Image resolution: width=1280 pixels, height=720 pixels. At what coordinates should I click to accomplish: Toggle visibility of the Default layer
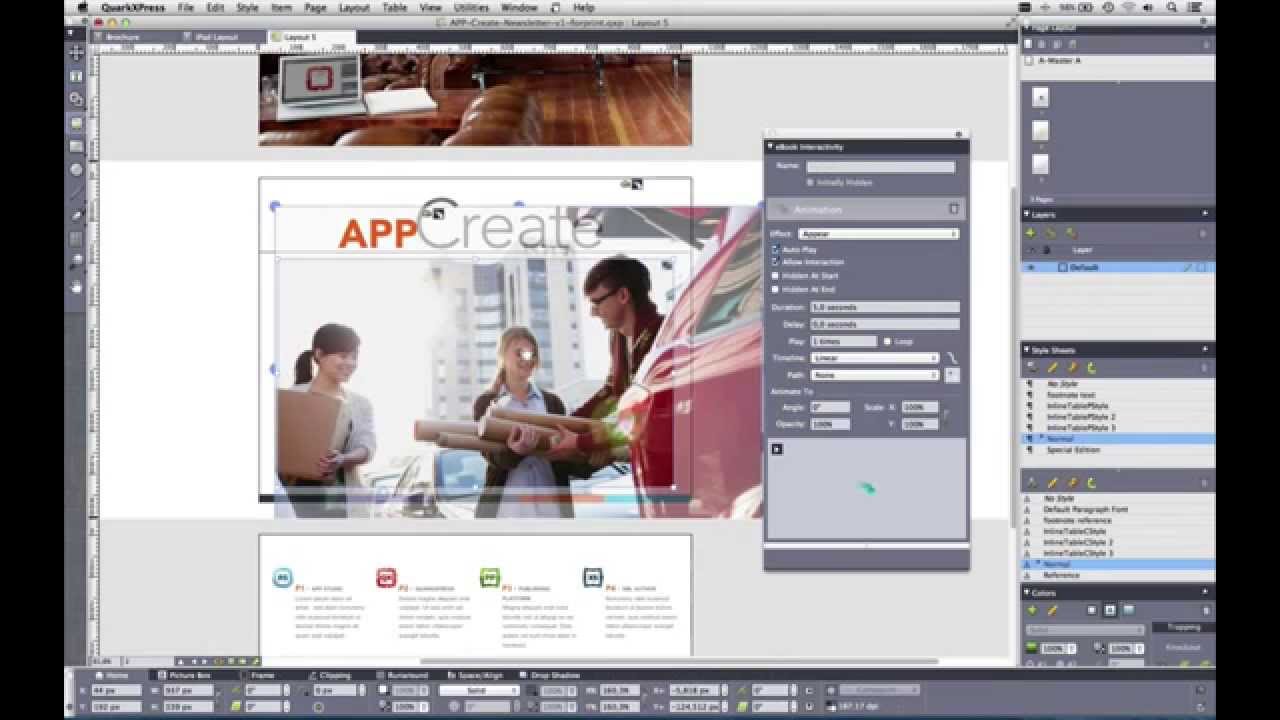pos(1031,267)
